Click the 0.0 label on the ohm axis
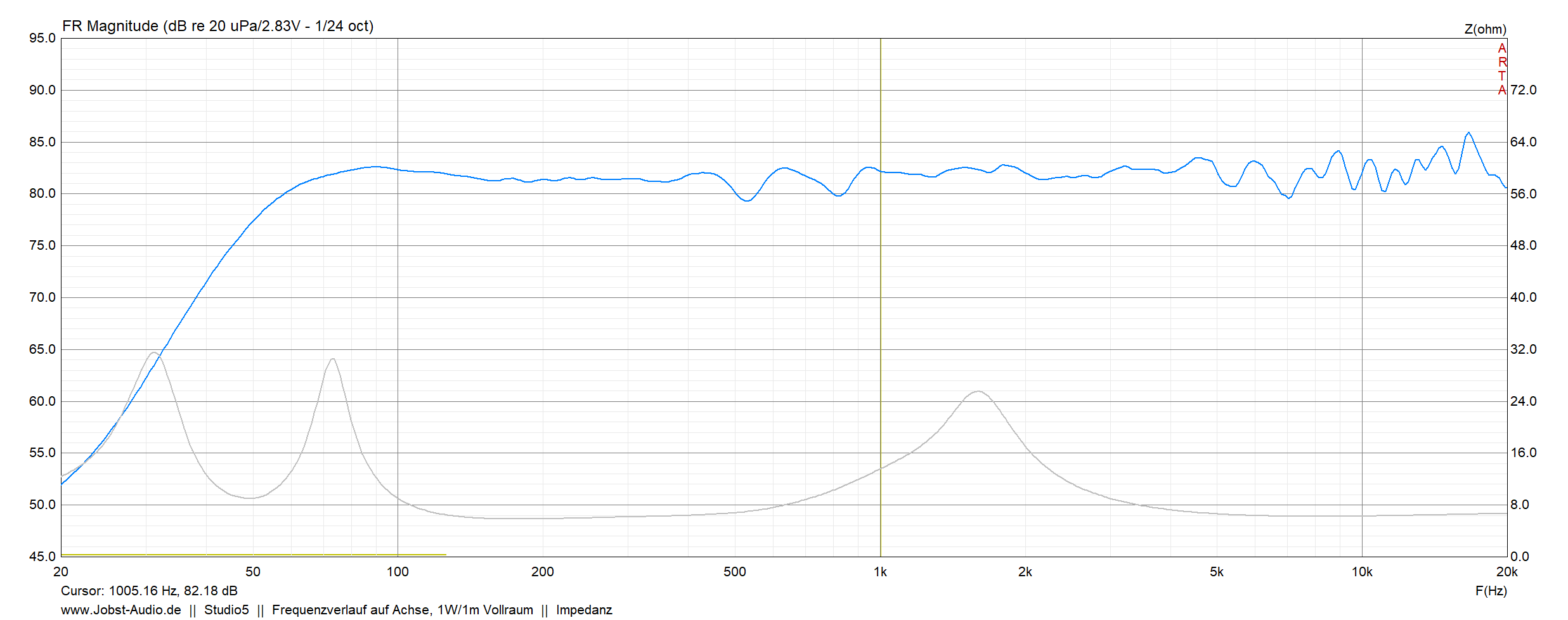 click(x=1519, y=557)
